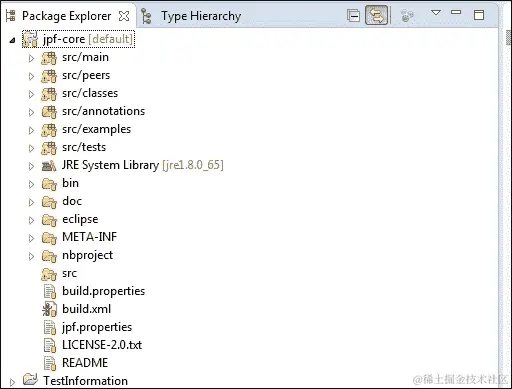Click the bin folder icon

point(49,184)
